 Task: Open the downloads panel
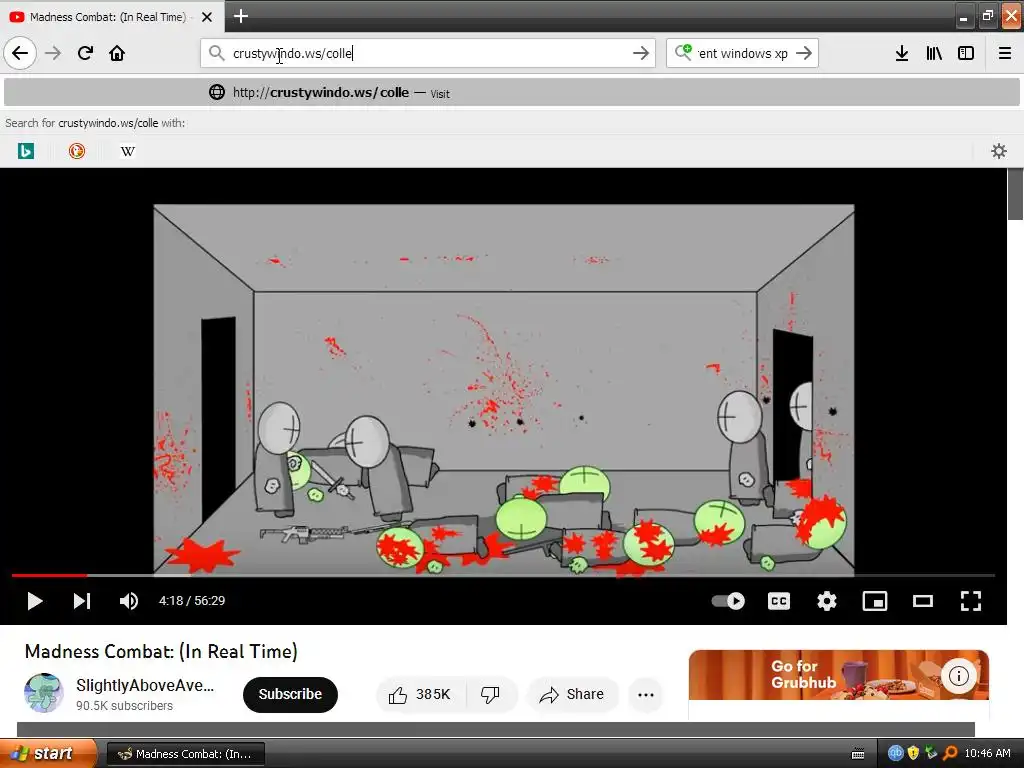click(x=902, y=53)
